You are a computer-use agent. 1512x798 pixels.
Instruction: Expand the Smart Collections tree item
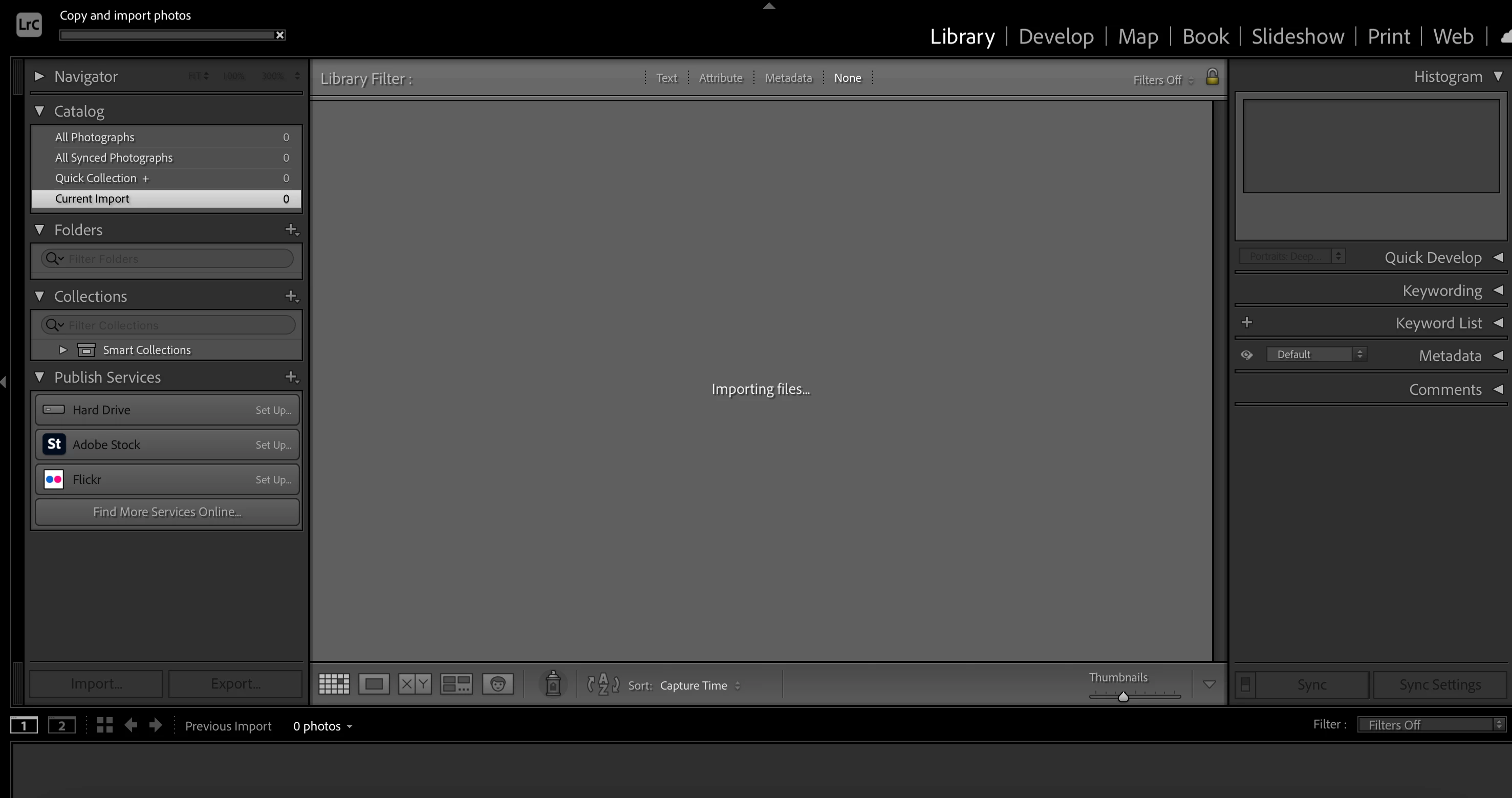tap(63, 350)
